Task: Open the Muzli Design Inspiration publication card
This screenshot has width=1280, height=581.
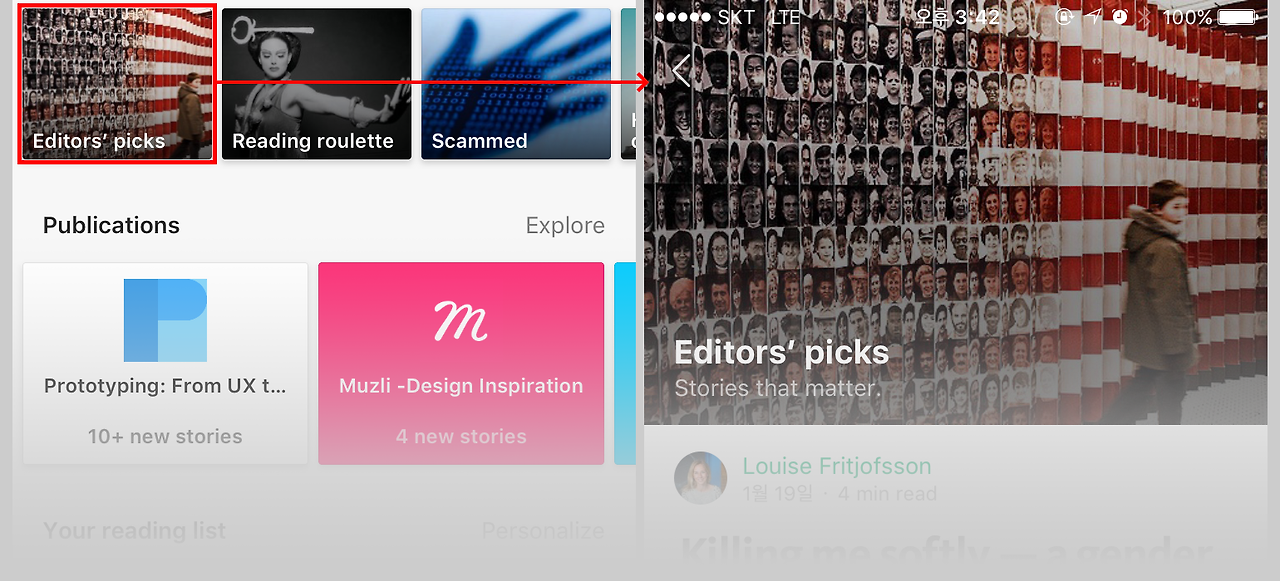Action: coord(461,363)
